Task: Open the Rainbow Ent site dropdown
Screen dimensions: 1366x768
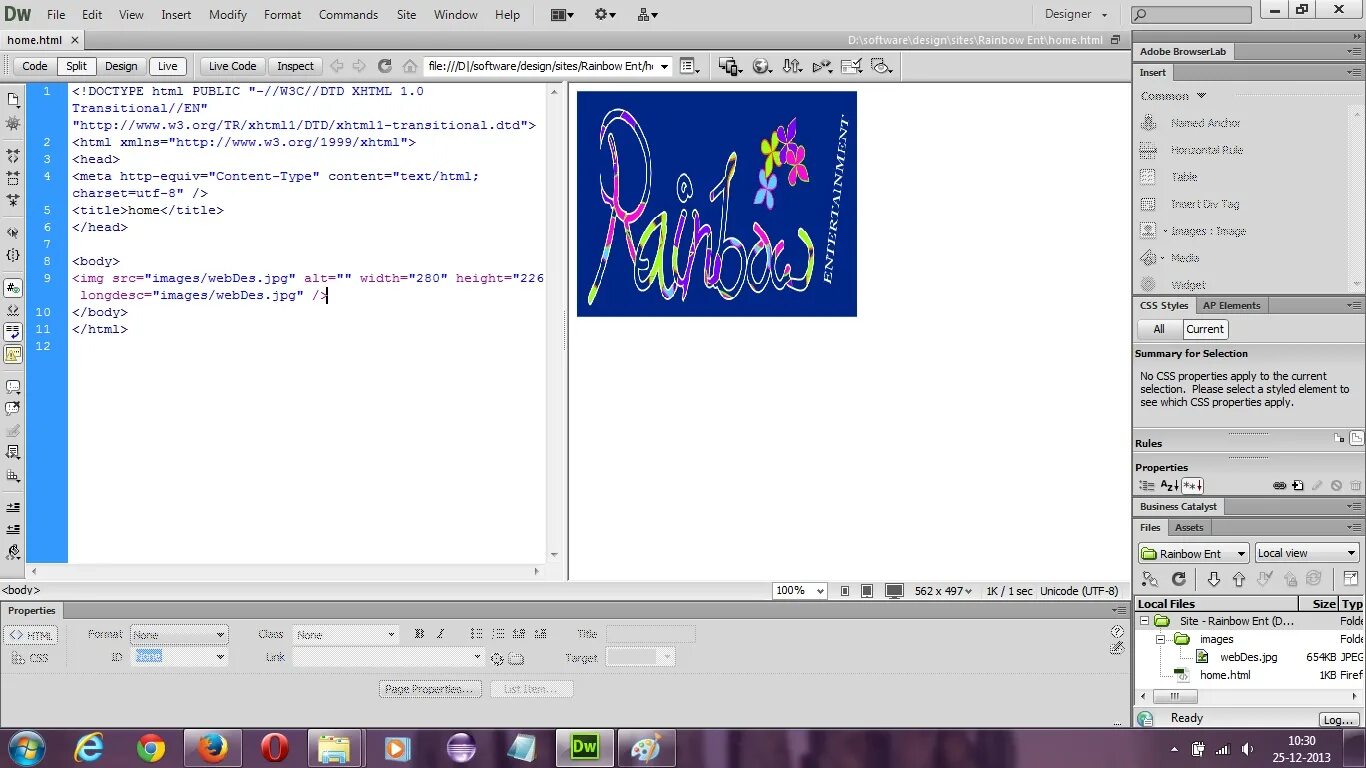Action: [1194, 553]
